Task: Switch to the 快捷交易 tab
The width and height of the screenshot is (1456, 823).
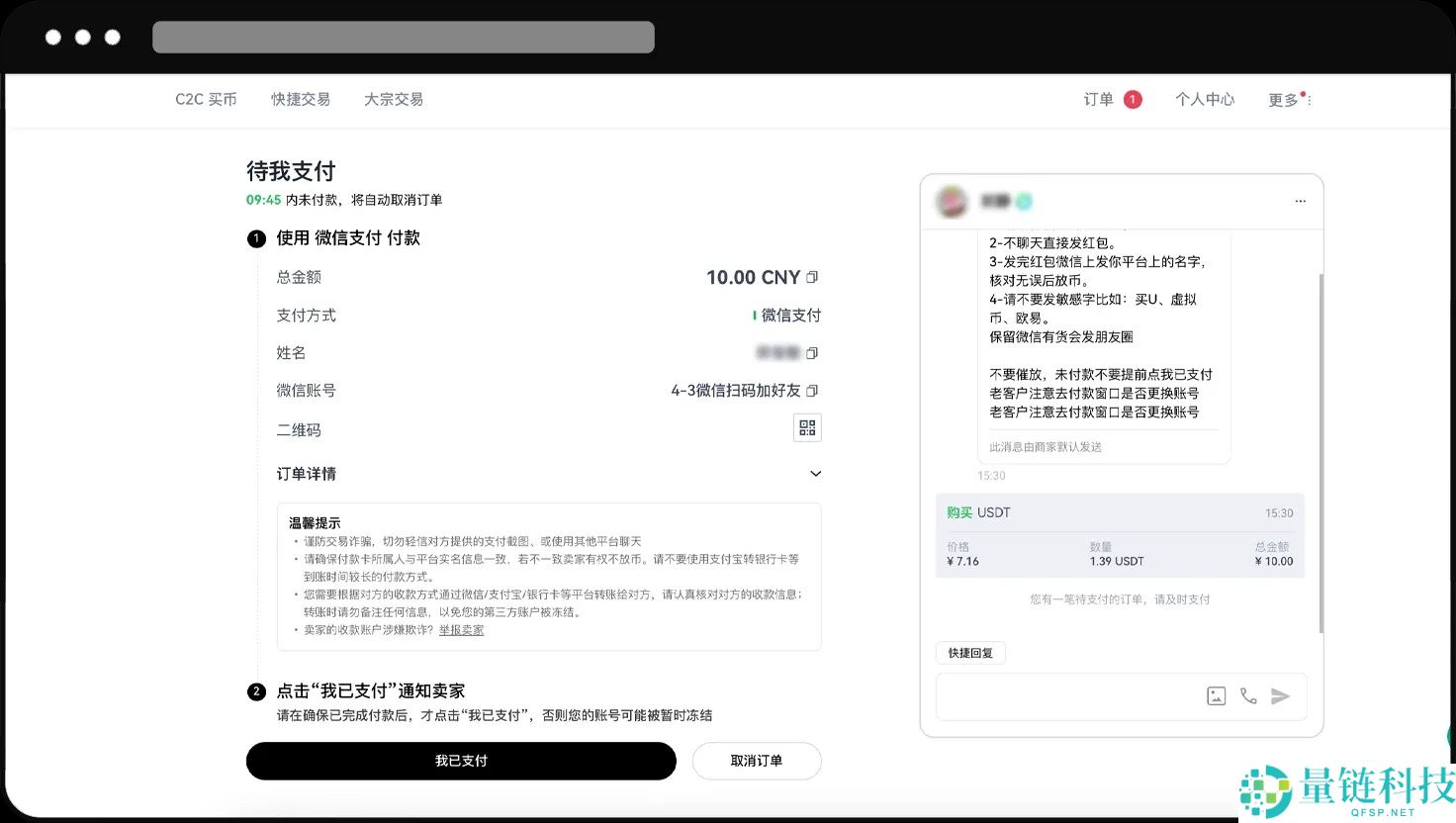Action: pyautogui.click(x=300, y=99)
